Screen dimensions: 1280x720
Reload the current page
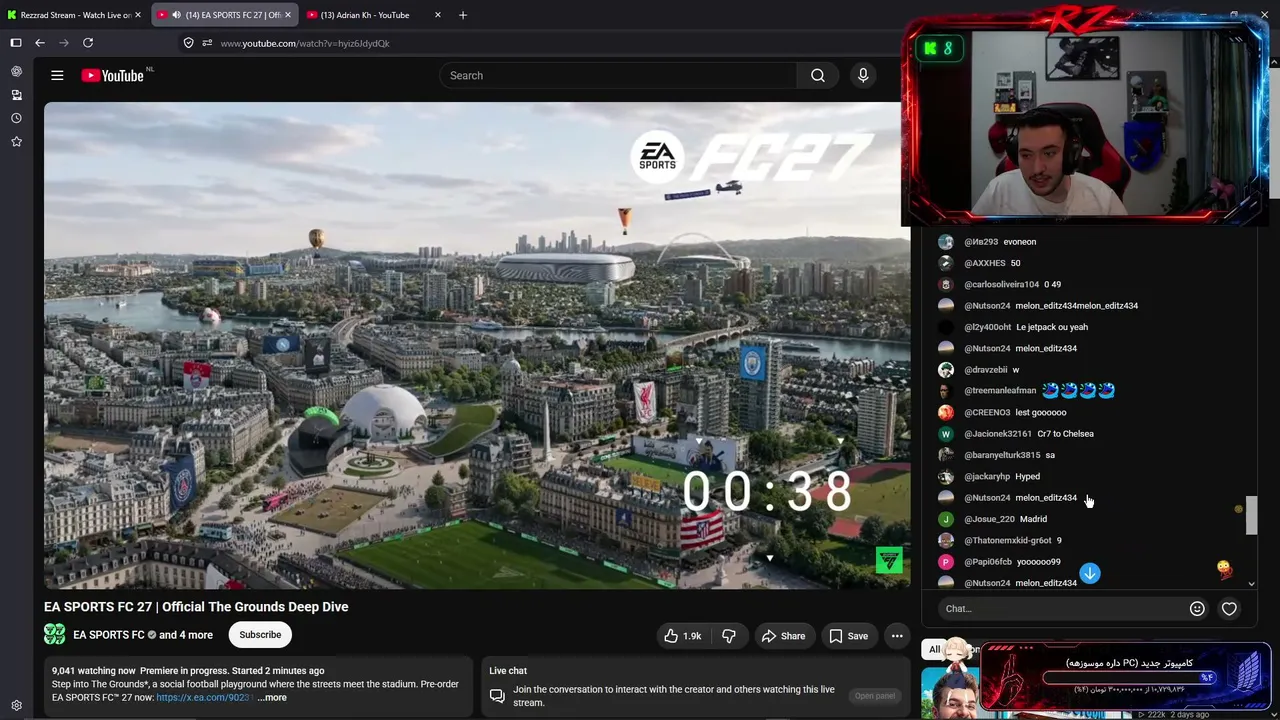[88, 43]
